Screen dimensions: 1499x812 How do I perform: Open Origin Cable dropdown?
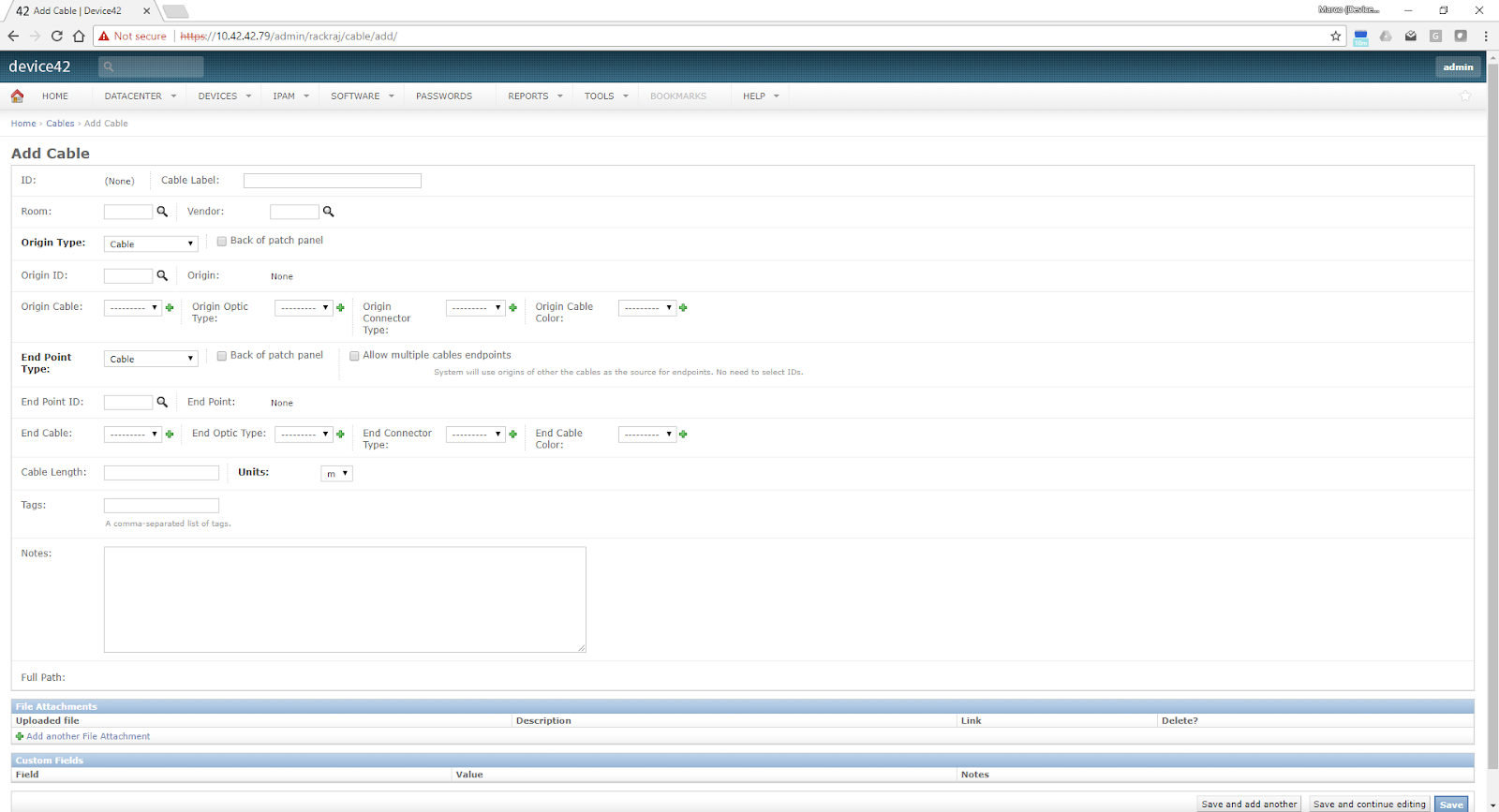[133, 307]
